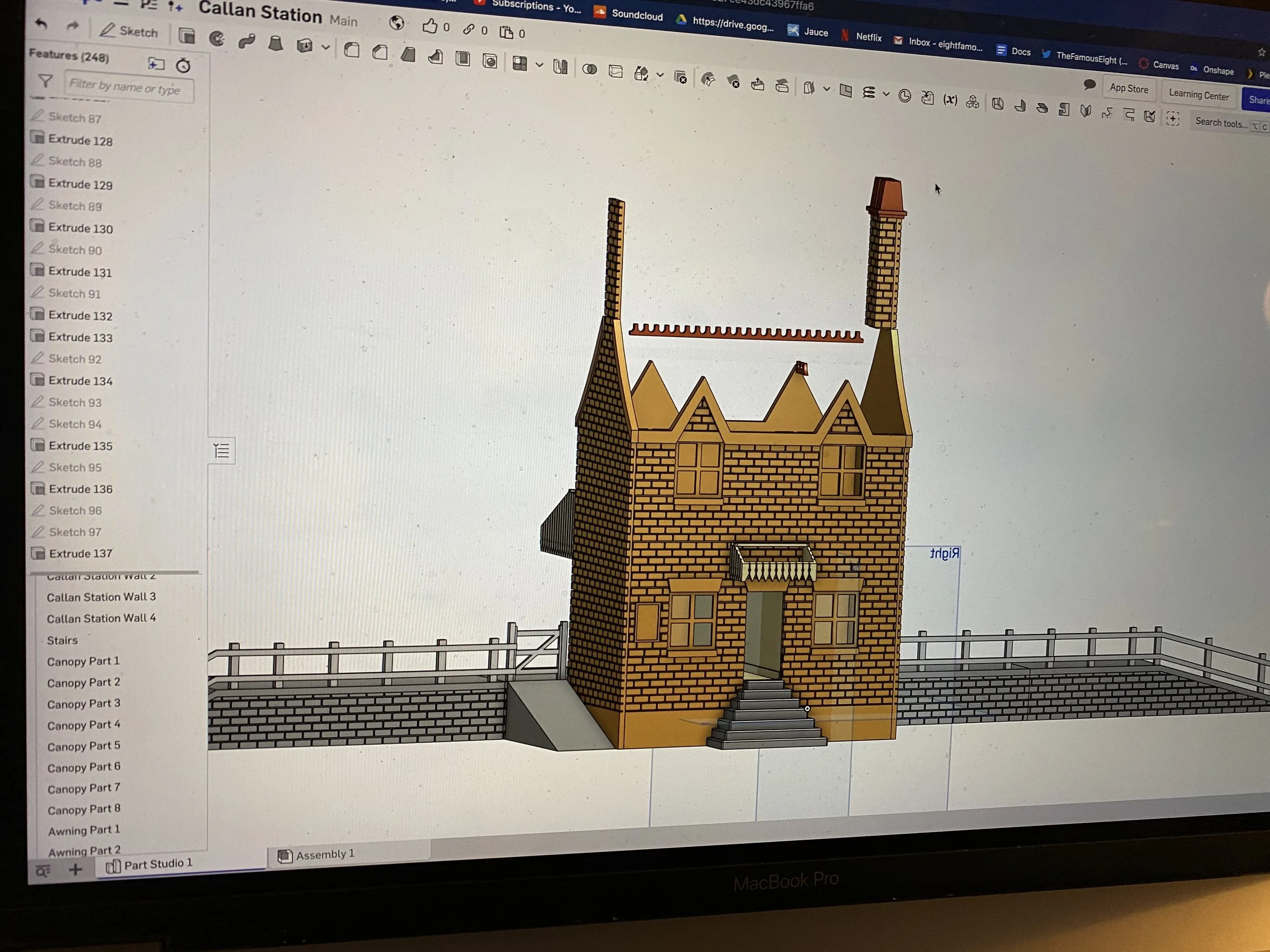1270x952 pixels.
Task: Select the Mirror tool icon
Action: click(x=560, y=67)
